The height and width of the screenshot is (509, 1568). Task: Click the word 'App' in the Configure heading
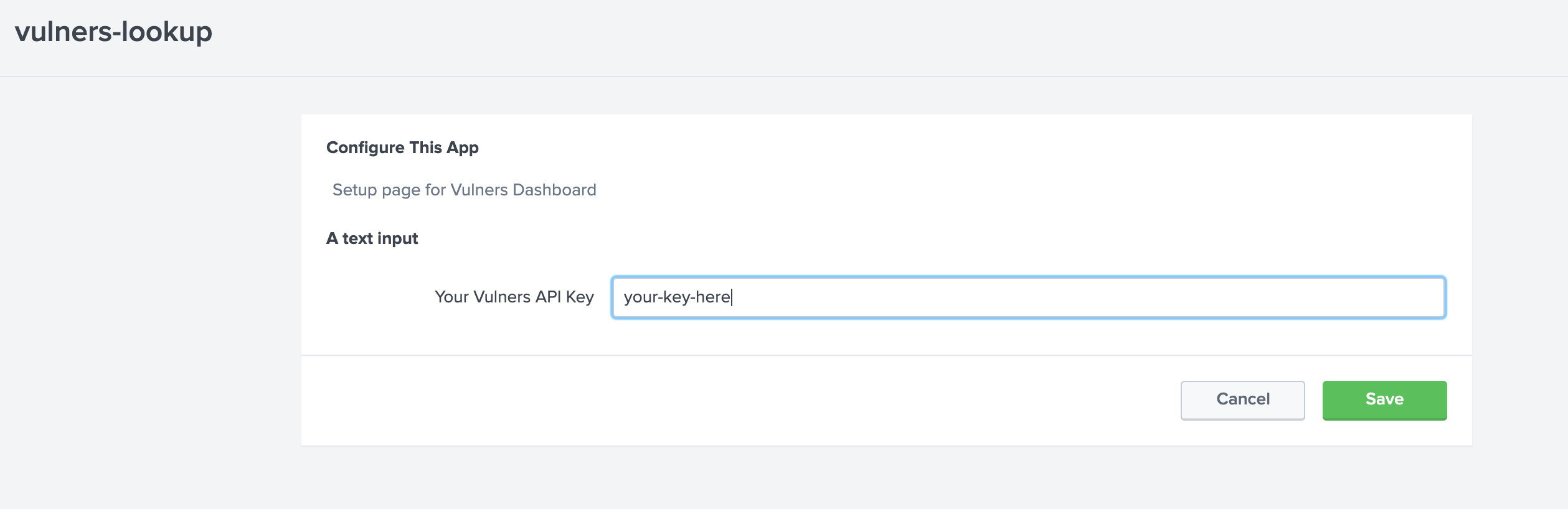463,147
